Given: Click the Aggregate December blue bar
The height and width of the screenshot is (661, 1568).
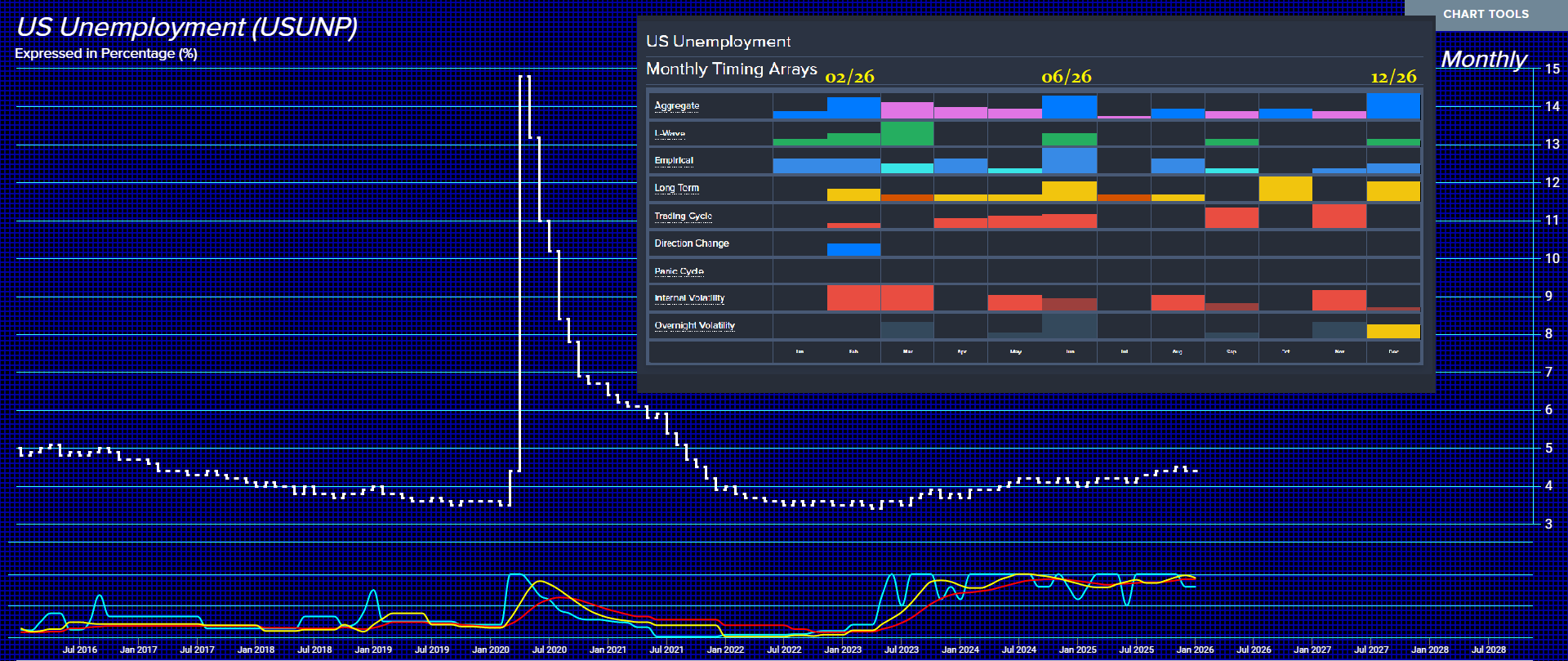Looking at the screenshot, I should point(1393,106).
